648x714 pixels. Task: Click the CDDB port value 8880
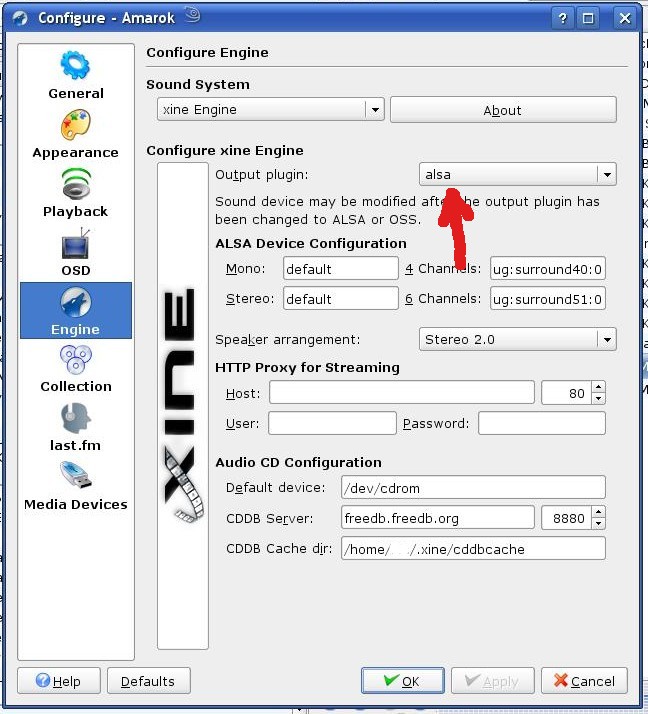pyautogui.click(x=567, y=518)
